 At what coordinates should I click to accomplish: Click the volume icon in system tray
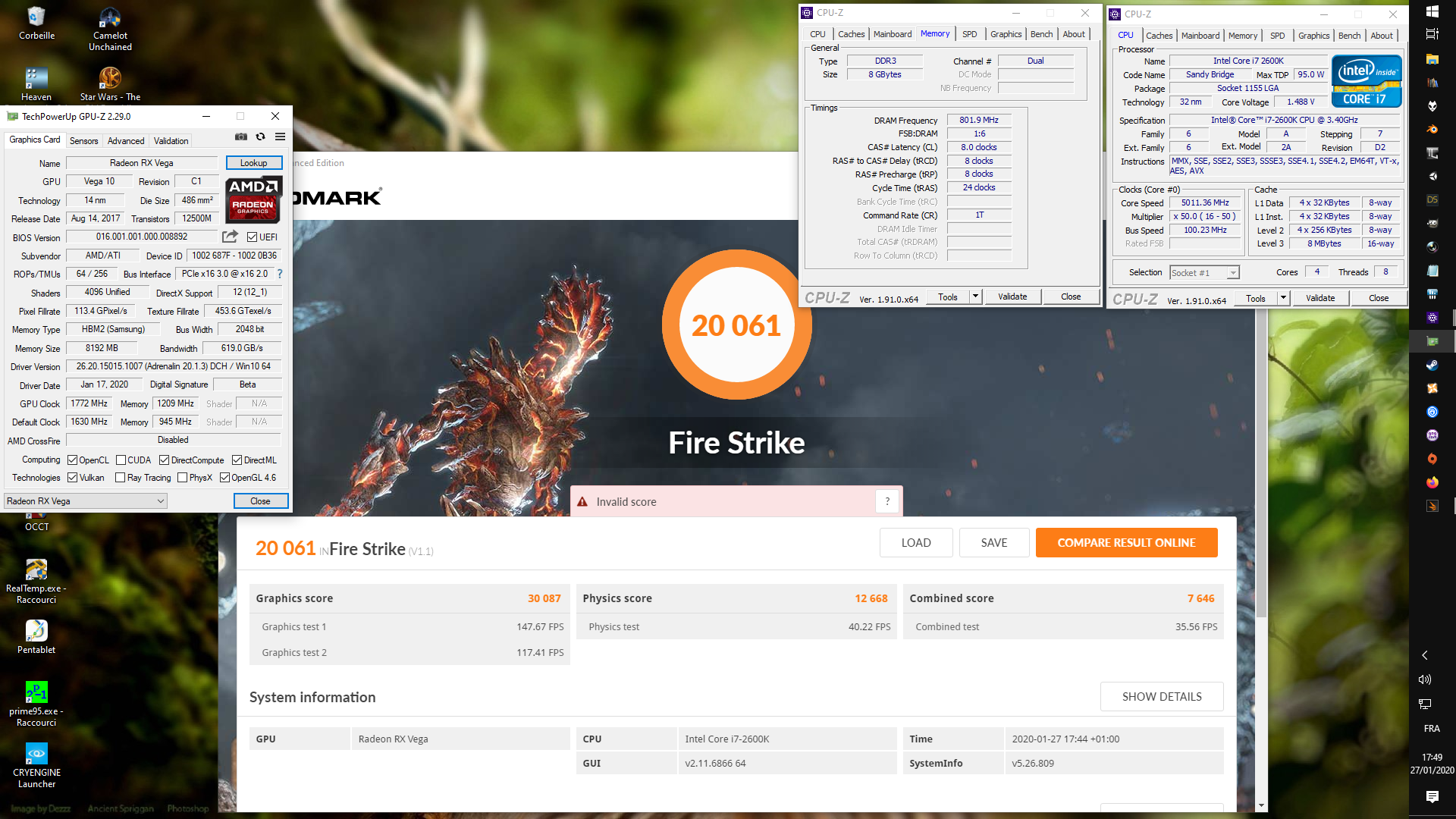pos(1425,679)
